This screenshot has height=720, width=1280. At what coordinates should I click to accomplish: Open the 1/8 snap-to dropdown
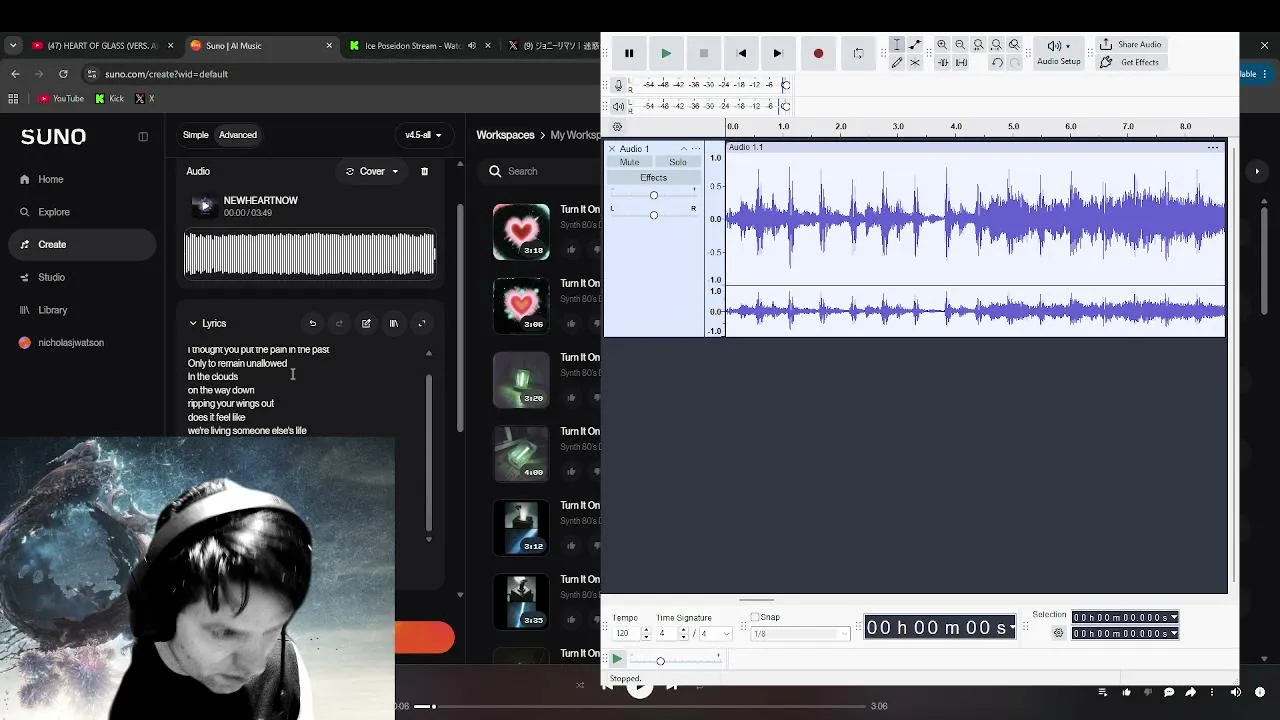(800, 634)
